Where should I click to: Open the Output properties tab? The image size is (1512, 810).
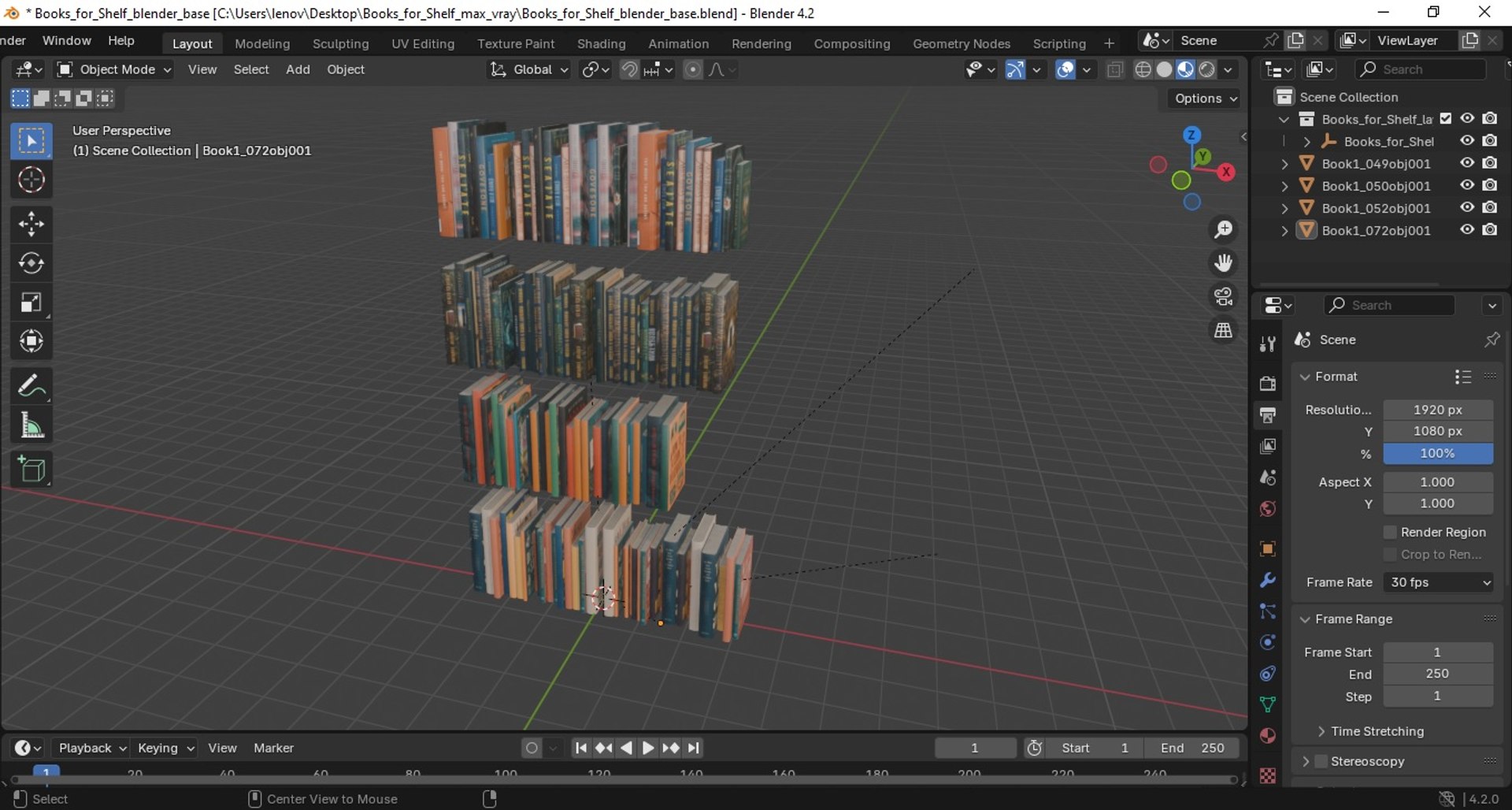coord(1267,414)
